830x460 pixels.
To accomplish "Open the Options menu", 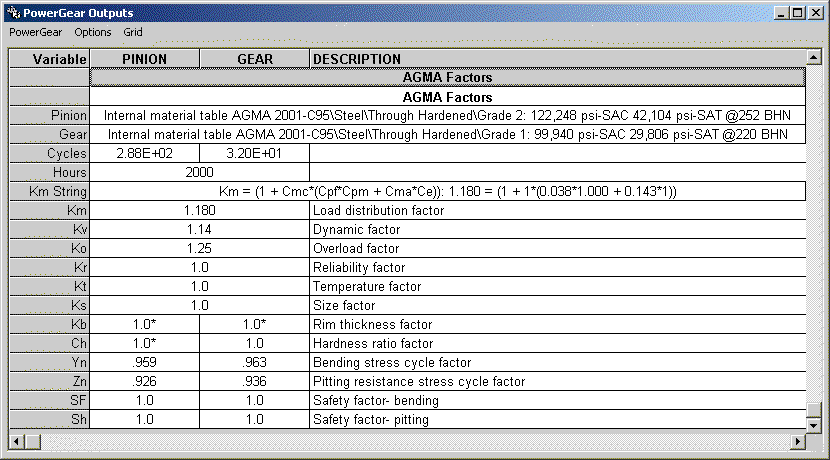I will click(93, 32).
